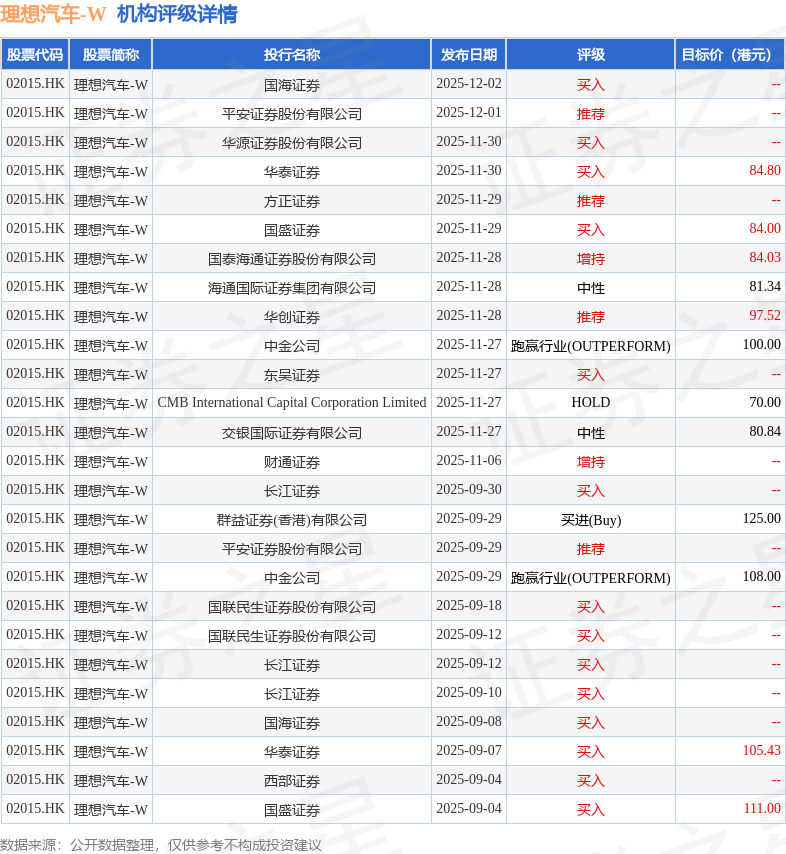The width and height of the screenshot is (786, 854).
Task: Click target price 125.00
Action: [761, 518]
